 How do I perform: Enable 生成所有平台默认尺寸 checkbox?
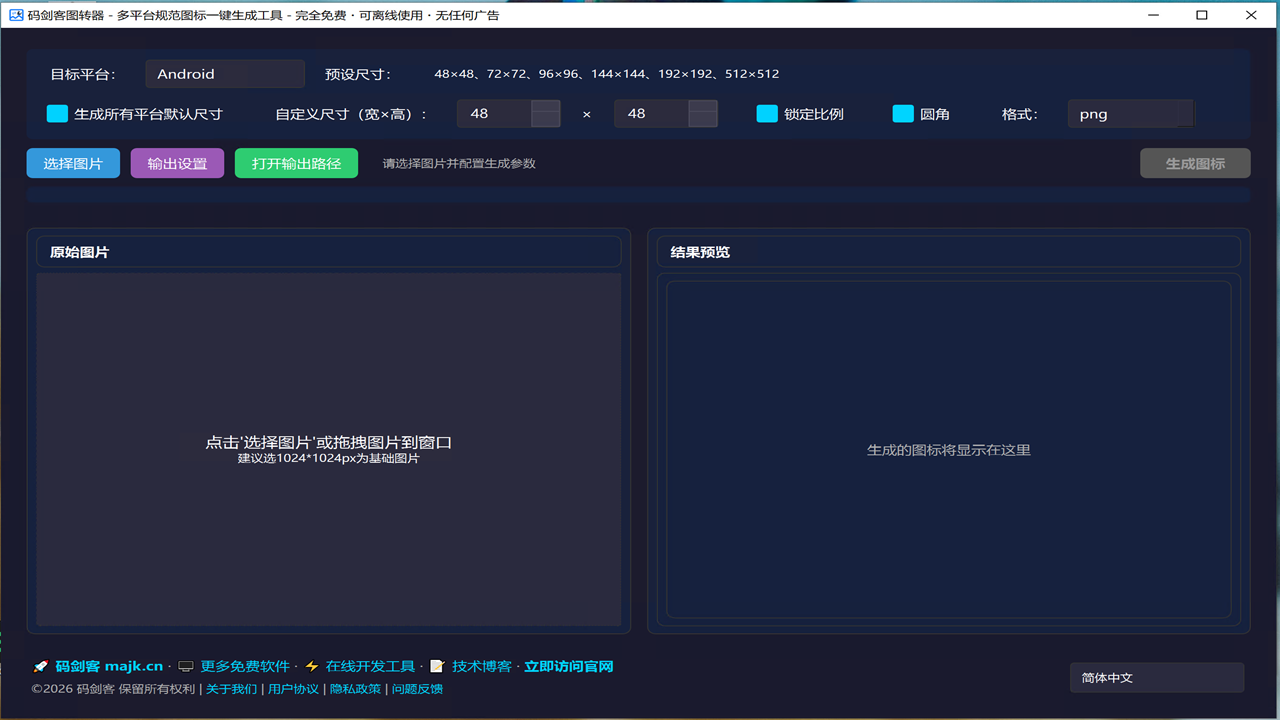click(57, 114)
